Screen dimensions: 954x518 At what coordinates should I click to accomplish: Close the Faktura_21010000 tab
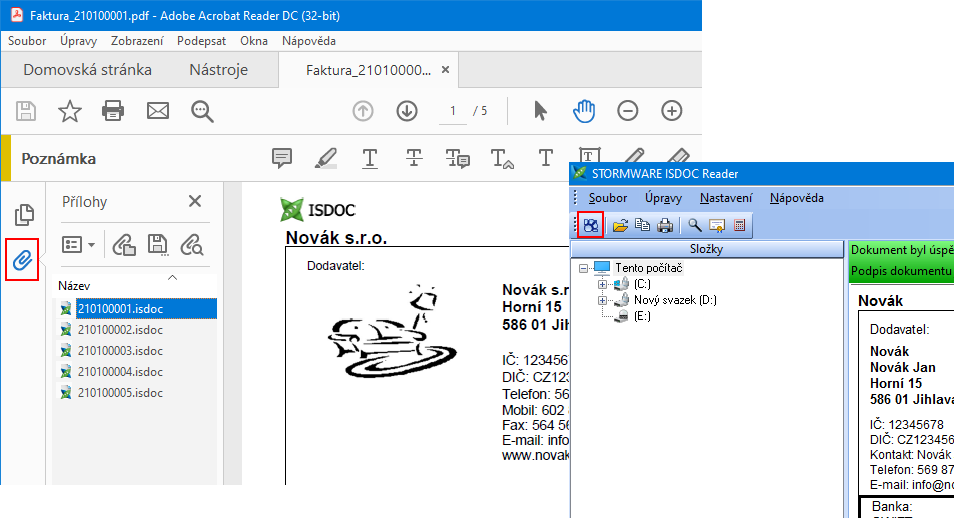coord(445,70)
